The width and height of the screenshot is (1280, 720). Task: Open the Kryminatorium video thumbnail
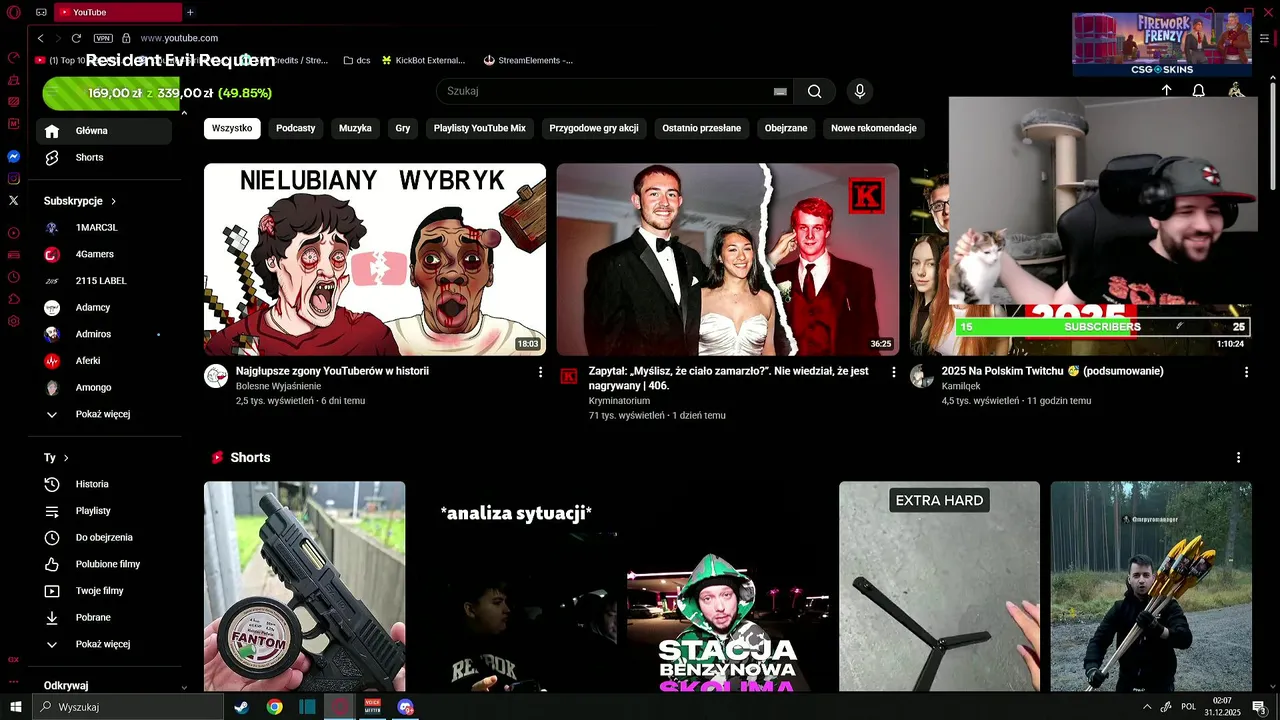(x=728, y=259)
